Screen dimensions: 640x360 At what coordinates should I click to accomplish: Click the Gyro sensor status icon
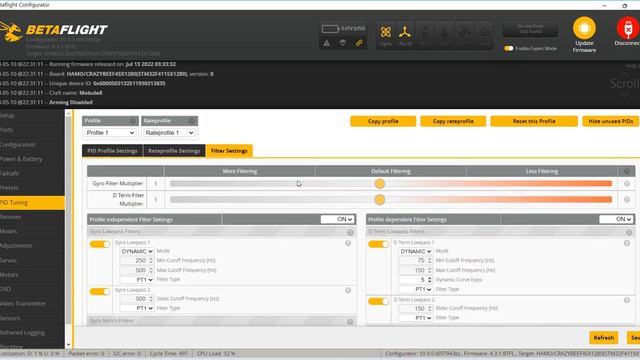(x=385, y=32)
